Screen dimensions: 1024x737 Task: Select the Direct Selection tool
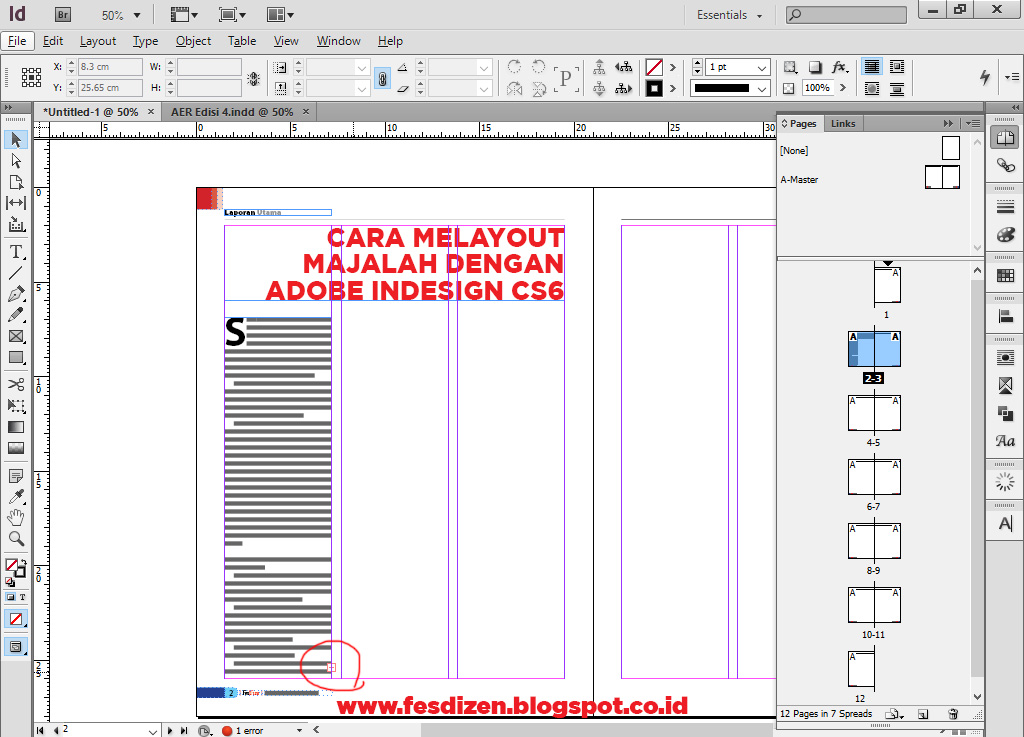point(16,161)
